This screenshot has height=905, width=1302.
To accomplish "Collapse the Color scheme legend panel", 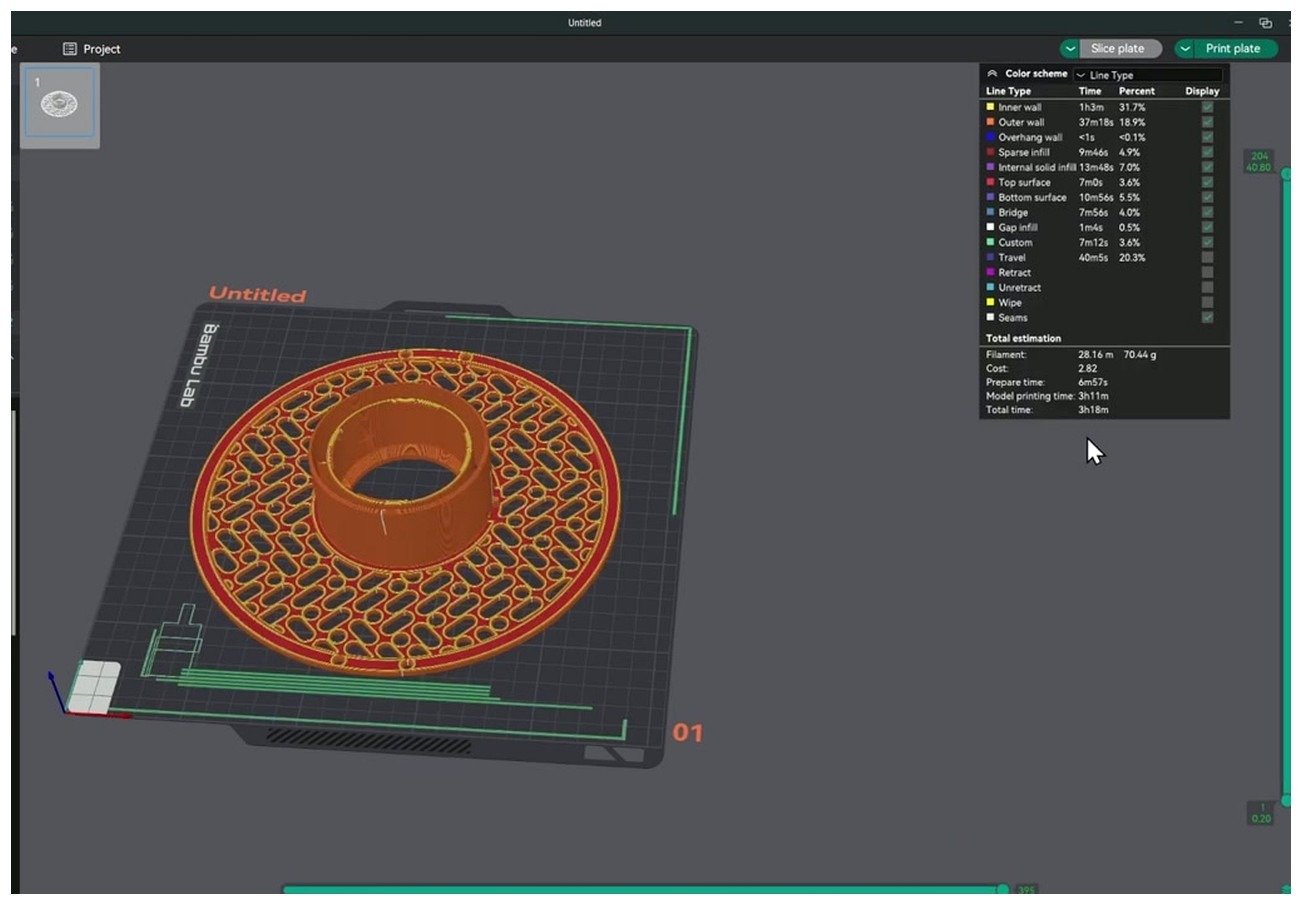I will 992,74.
